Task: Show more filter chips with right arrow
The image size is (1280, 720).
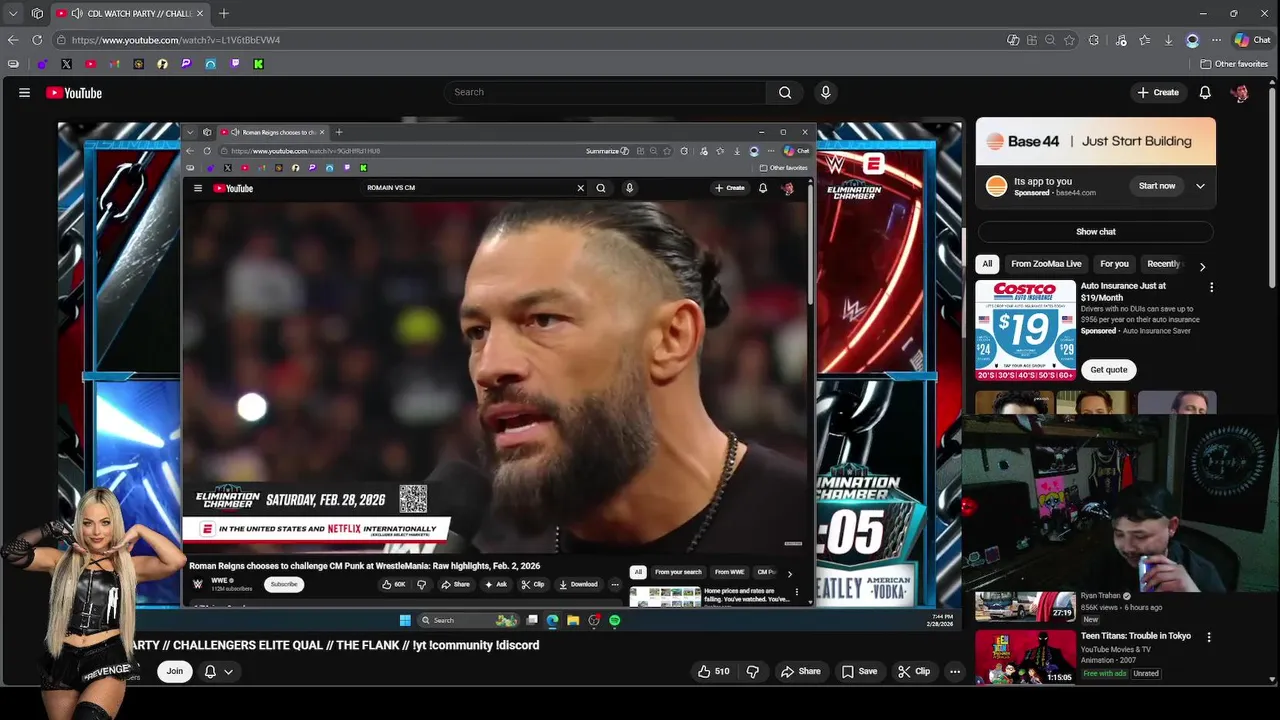Action: (1202, 266)
